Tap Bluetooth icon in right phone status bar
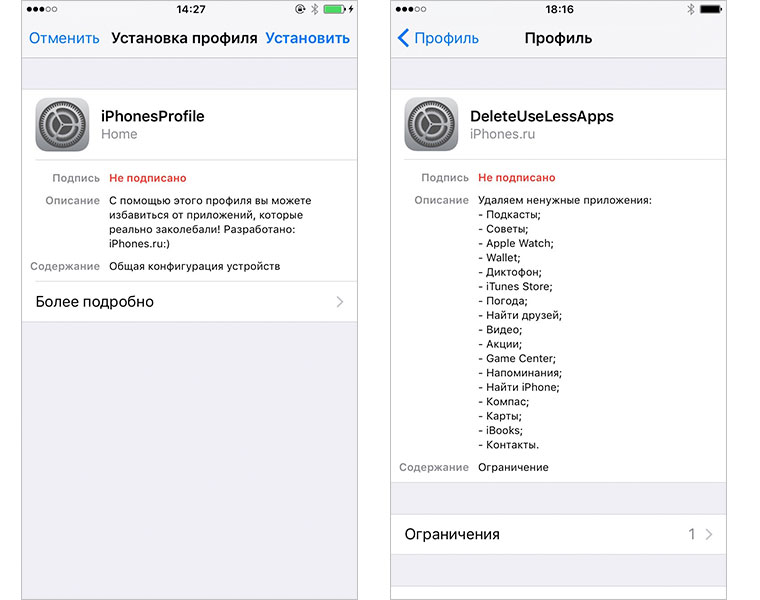The height and width of the screenshot is (600, 760). pyautogui.click(x=690, y=9)
